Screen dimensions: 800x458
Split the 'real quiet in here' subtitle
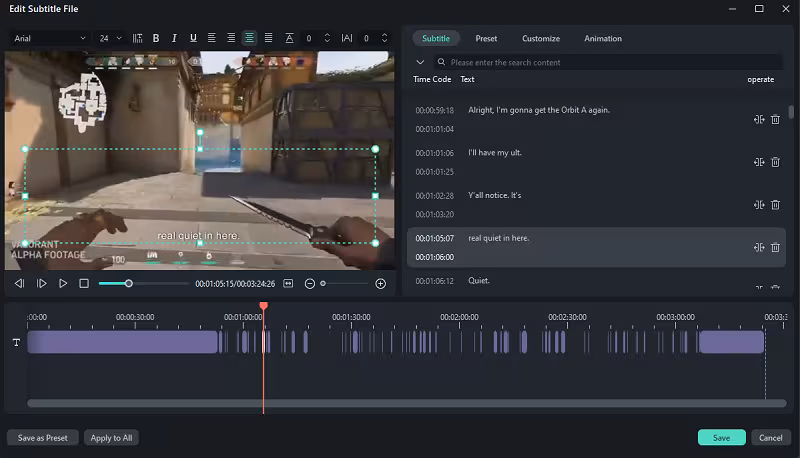(759, 247)
